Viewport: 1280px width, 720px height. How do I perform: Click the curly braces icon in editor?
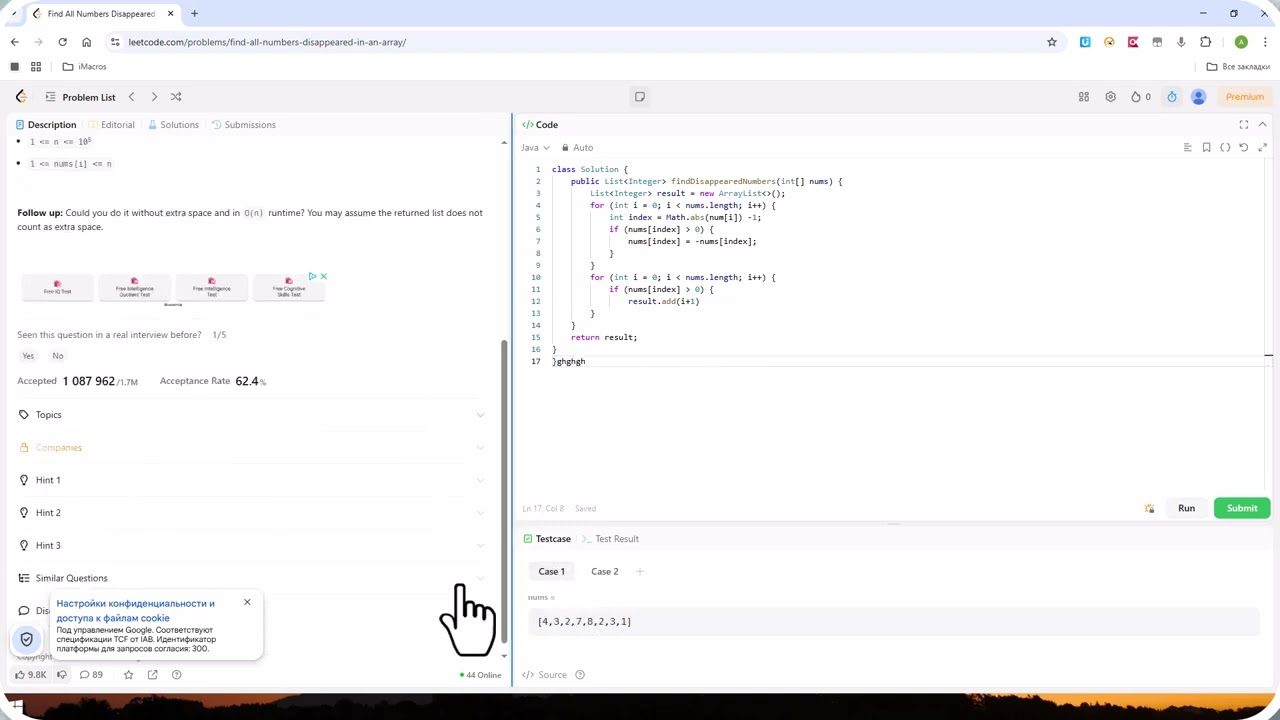[x=1225, y=147]
